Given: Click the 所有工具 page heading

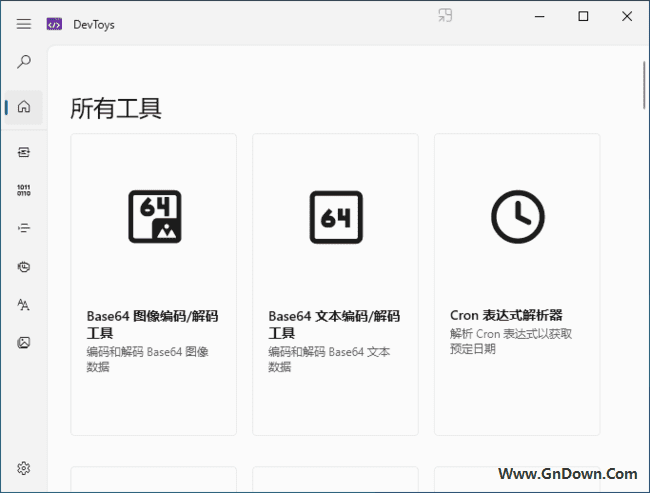Looking at the screenshot, I should coord(116,109).
